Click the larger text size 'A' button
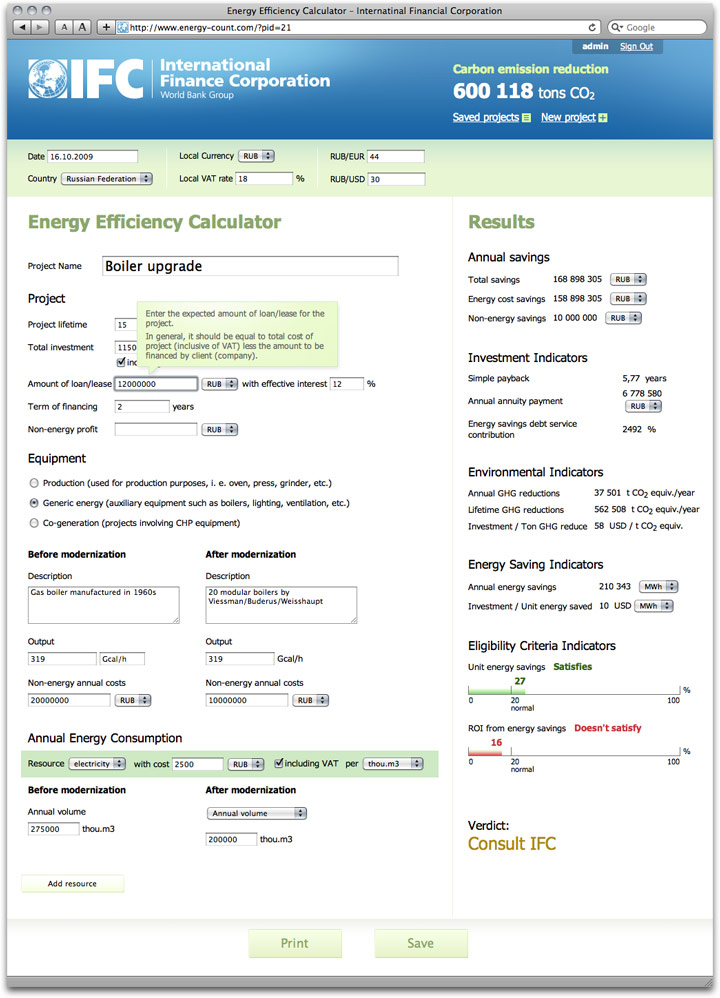Viewport: 720px width, 998px height. [x=83, y=27]
